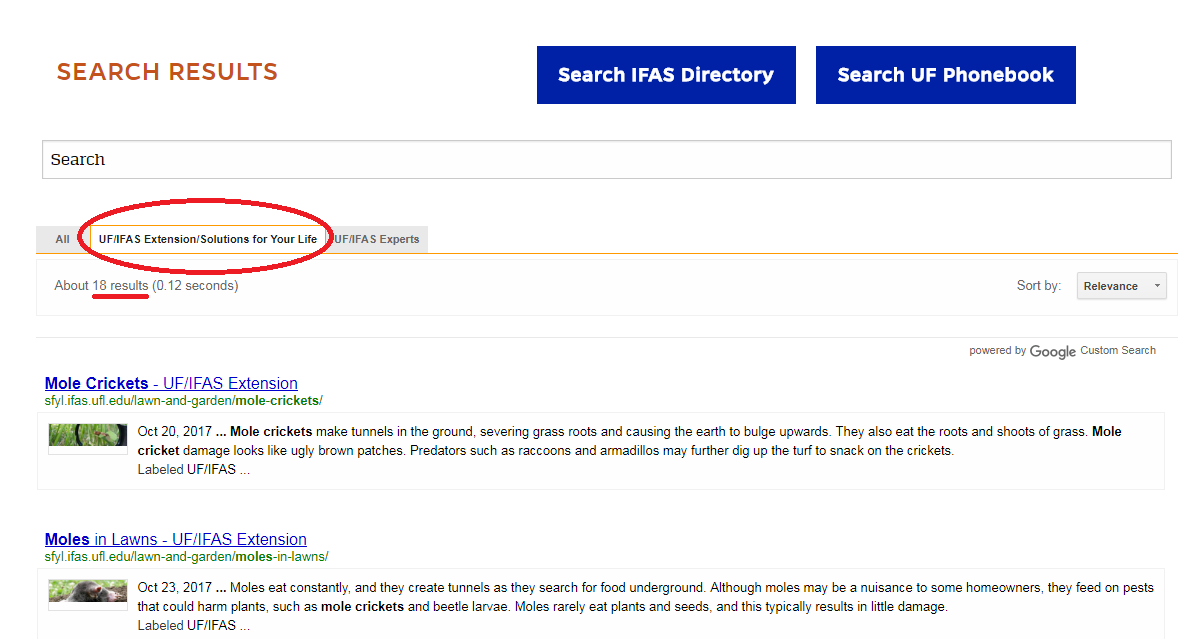This screenshot has width=1200, height=639.
Task: Switch to the UF/IFAS Experts tab
Action: 377,239
